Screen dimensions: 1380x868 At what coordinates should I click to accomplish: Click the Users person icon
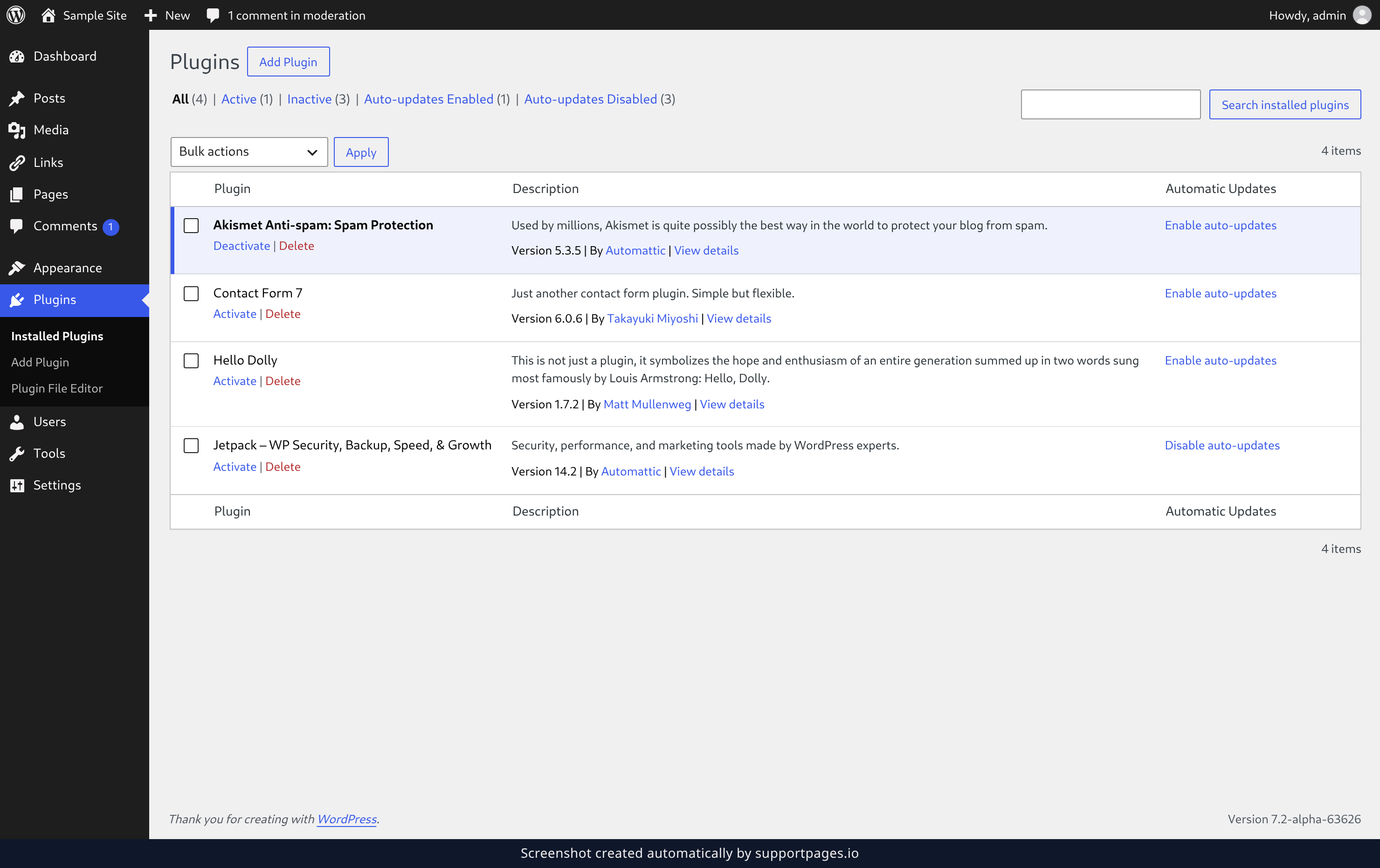[17, 422]
